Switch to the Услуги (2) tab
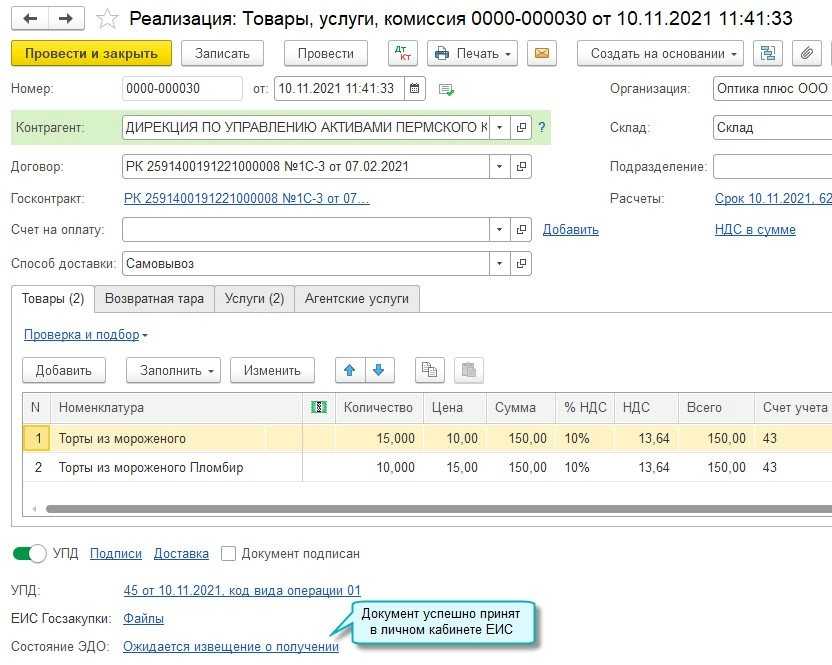The width and height of the screenshot is (832, 665). click(254, 298)
